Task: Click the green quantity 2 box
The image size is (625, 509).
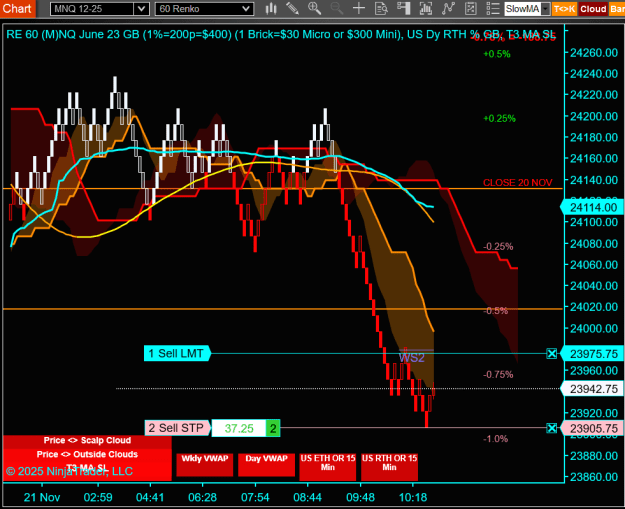Action: point(273,428)
